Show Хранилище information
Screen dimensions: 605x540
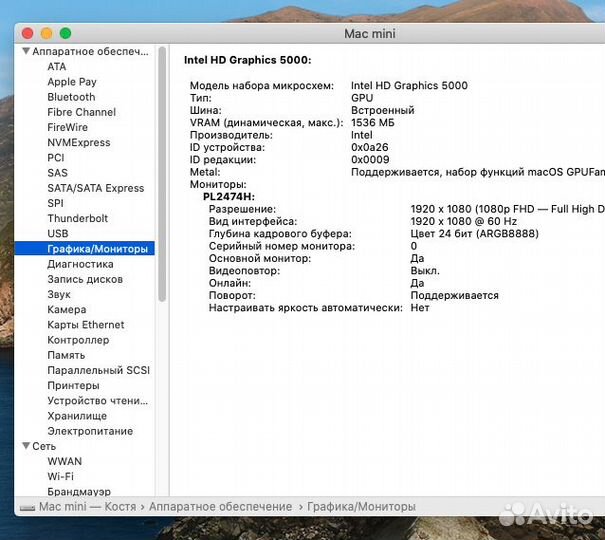77,416
